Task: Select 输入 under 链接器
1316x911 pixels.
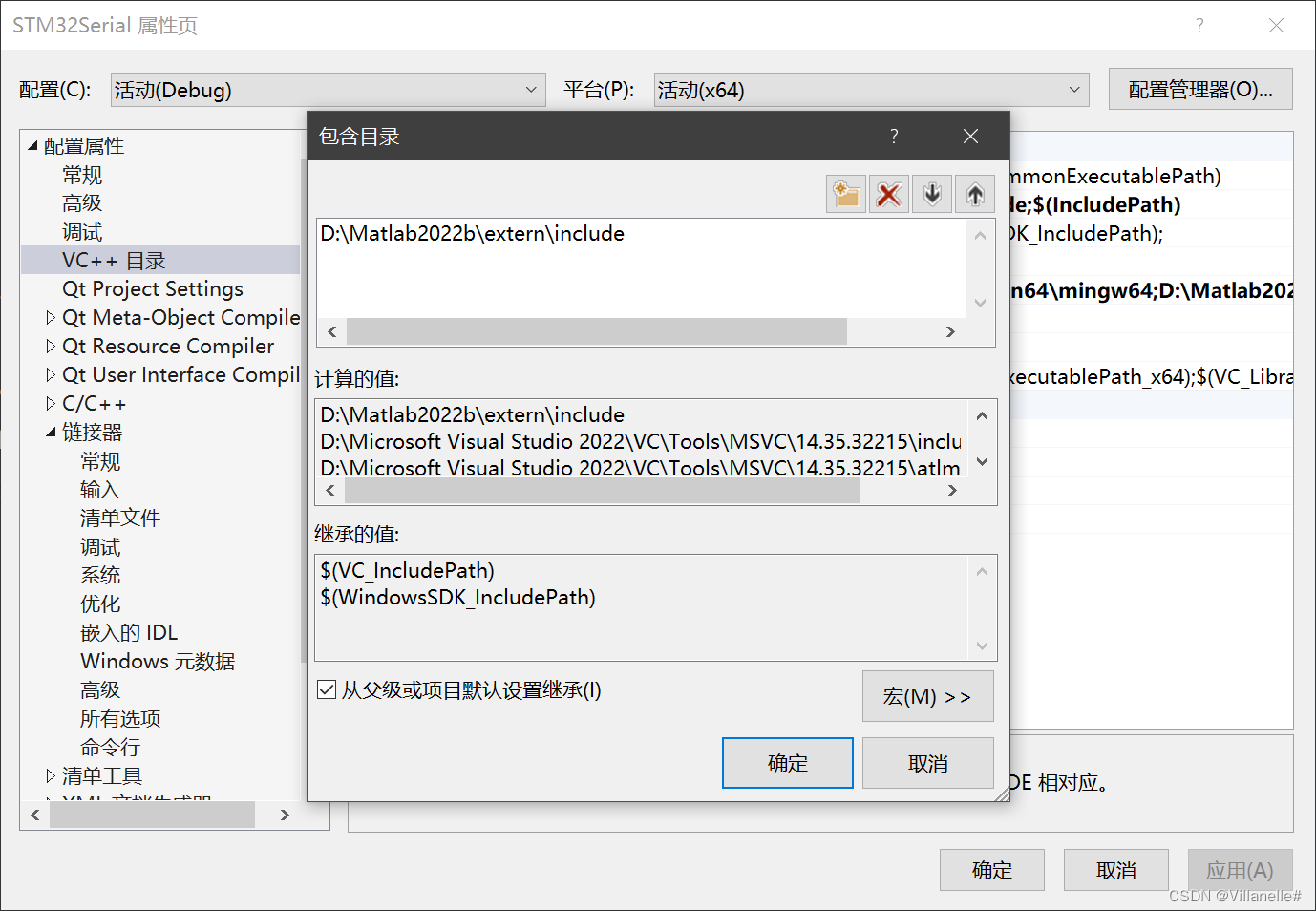Action: coord(100,490)
